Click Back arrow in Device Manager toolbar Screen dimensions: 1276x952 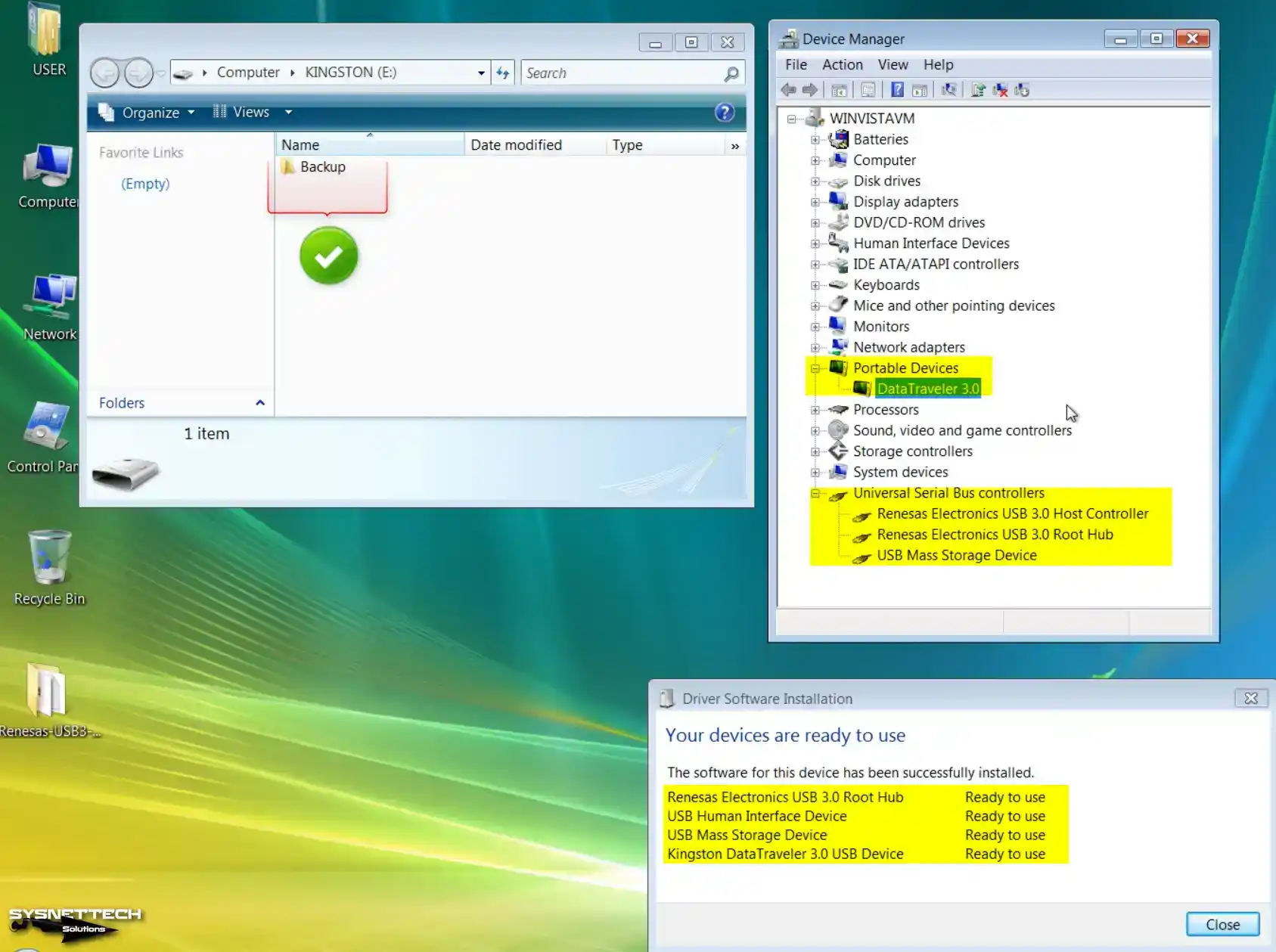(788, 90)
